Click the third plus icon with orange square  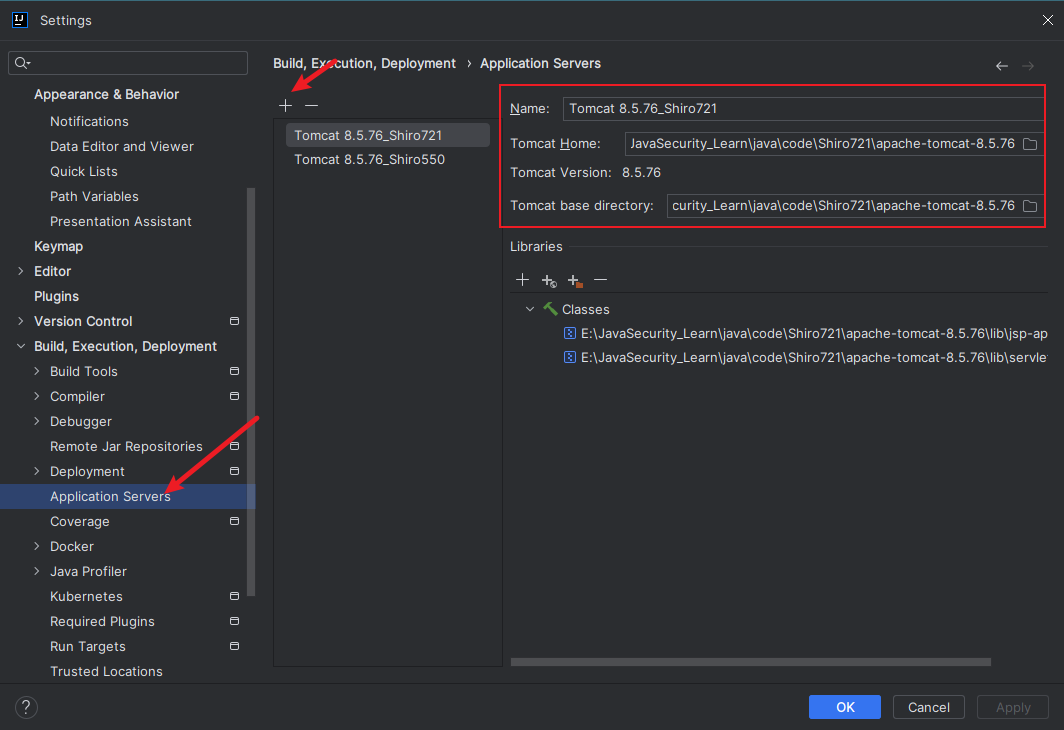point(575,280)
